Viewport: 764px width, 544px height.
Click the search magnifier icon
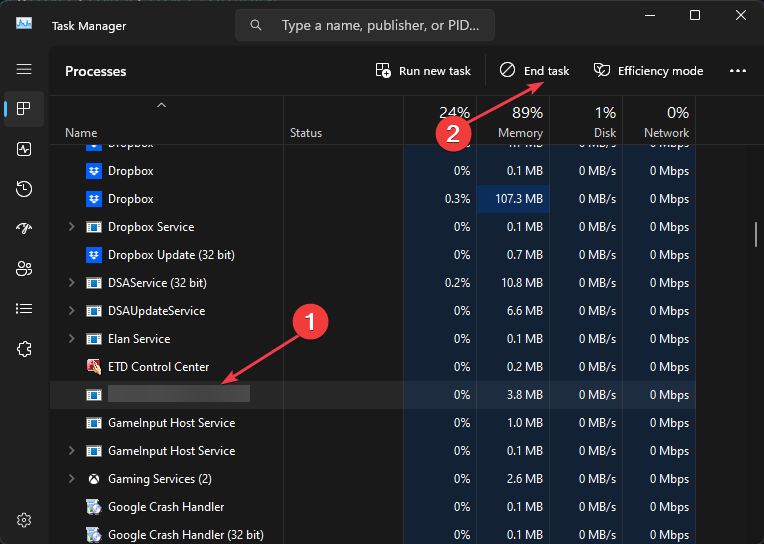pos(256,25)
